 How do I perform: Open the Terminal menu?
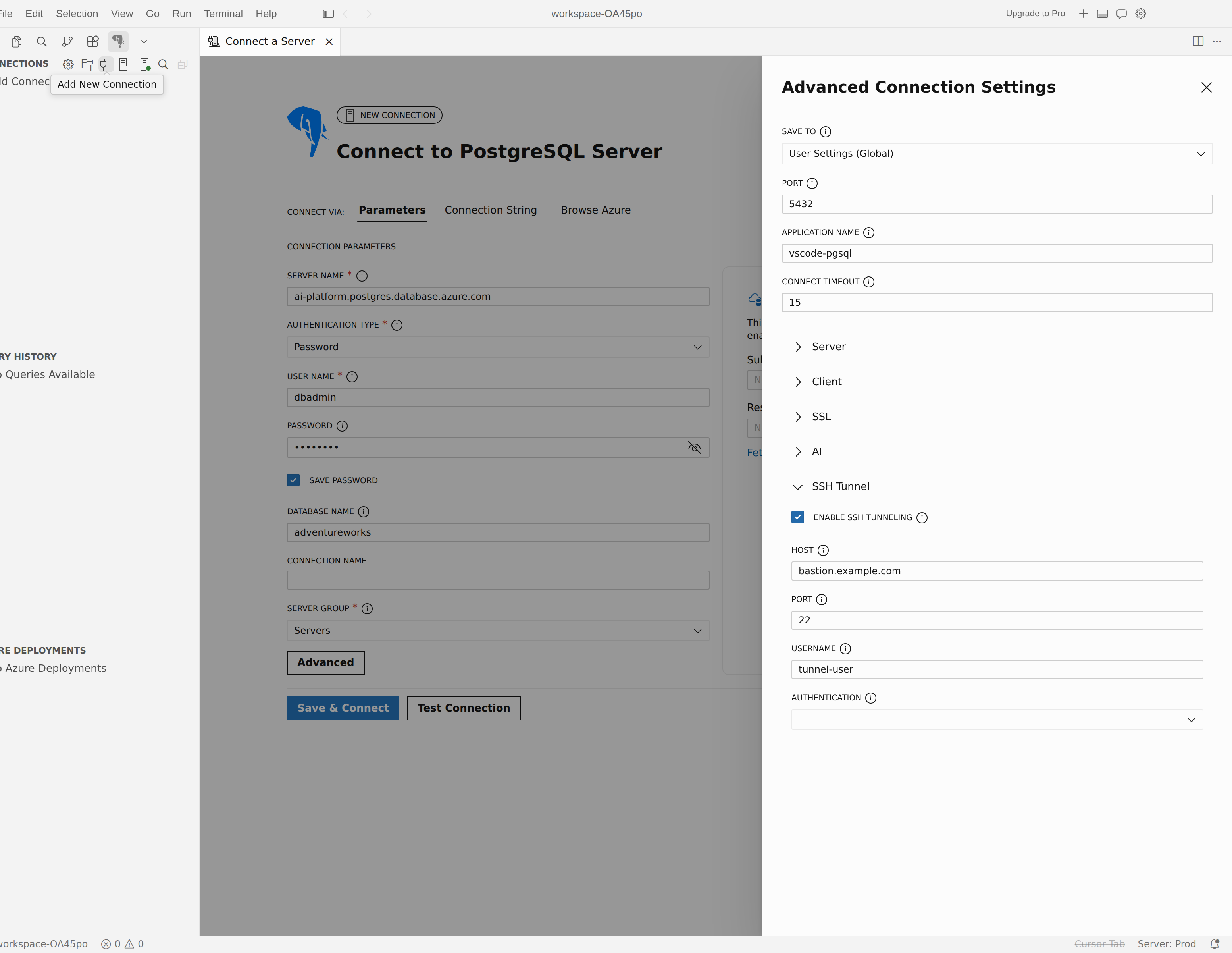[223, 14]
